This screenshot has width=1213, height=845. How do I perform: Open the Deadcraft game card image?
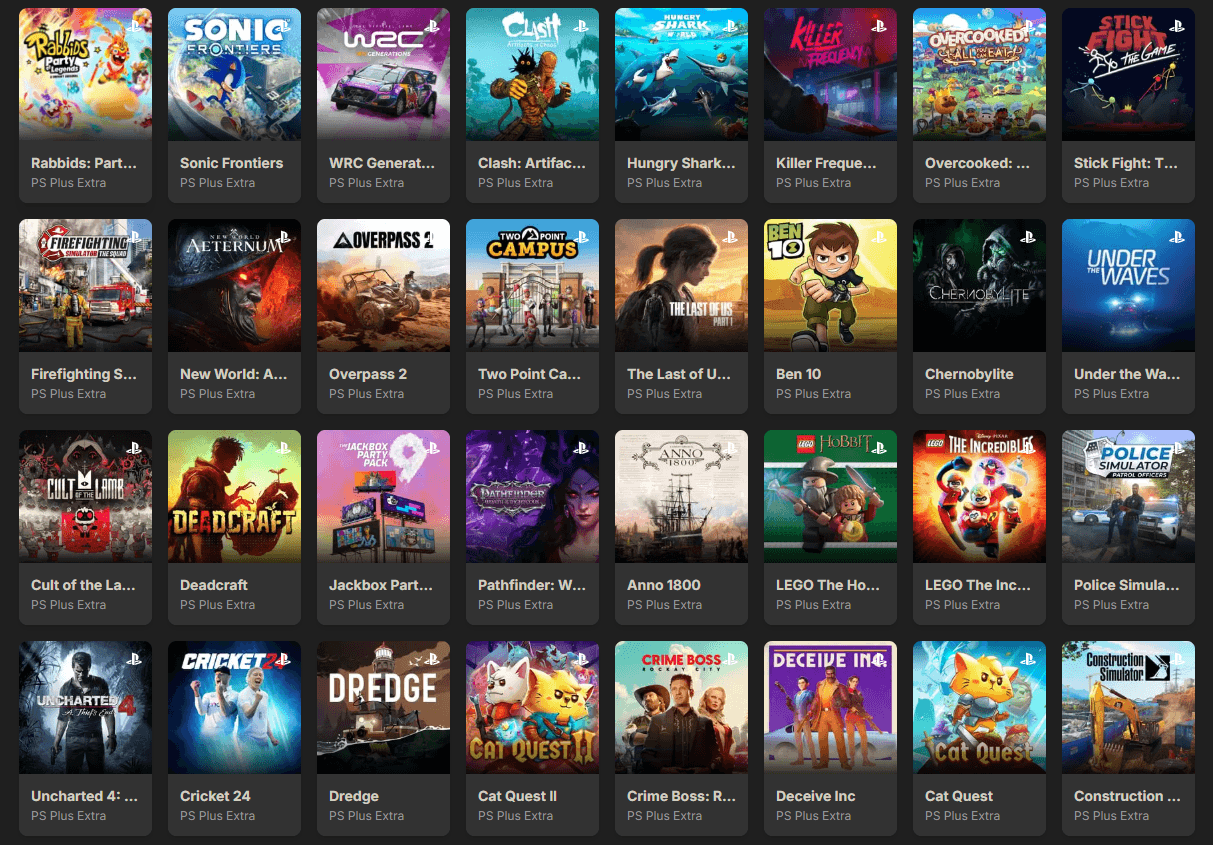pos(234,496)
